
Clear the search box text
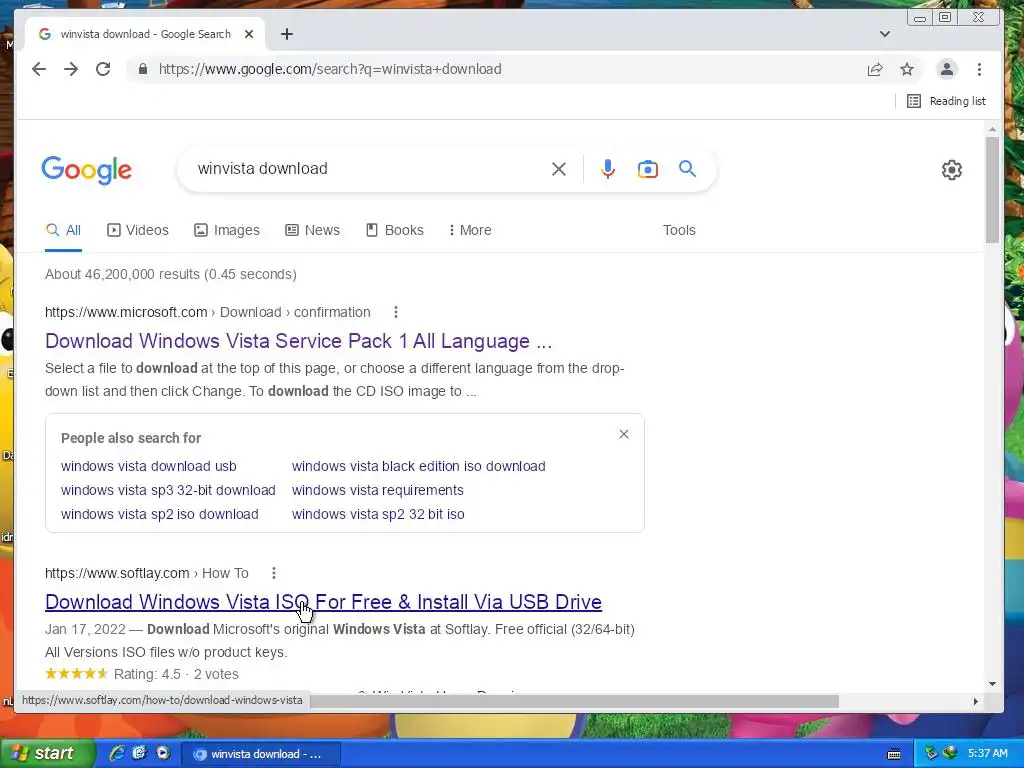[x=558, y=169]
